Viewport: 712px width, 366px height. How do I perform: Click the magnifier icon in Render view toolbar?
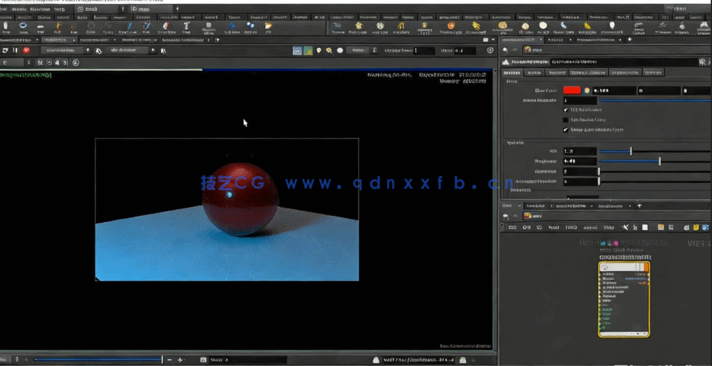pos(329,50)
